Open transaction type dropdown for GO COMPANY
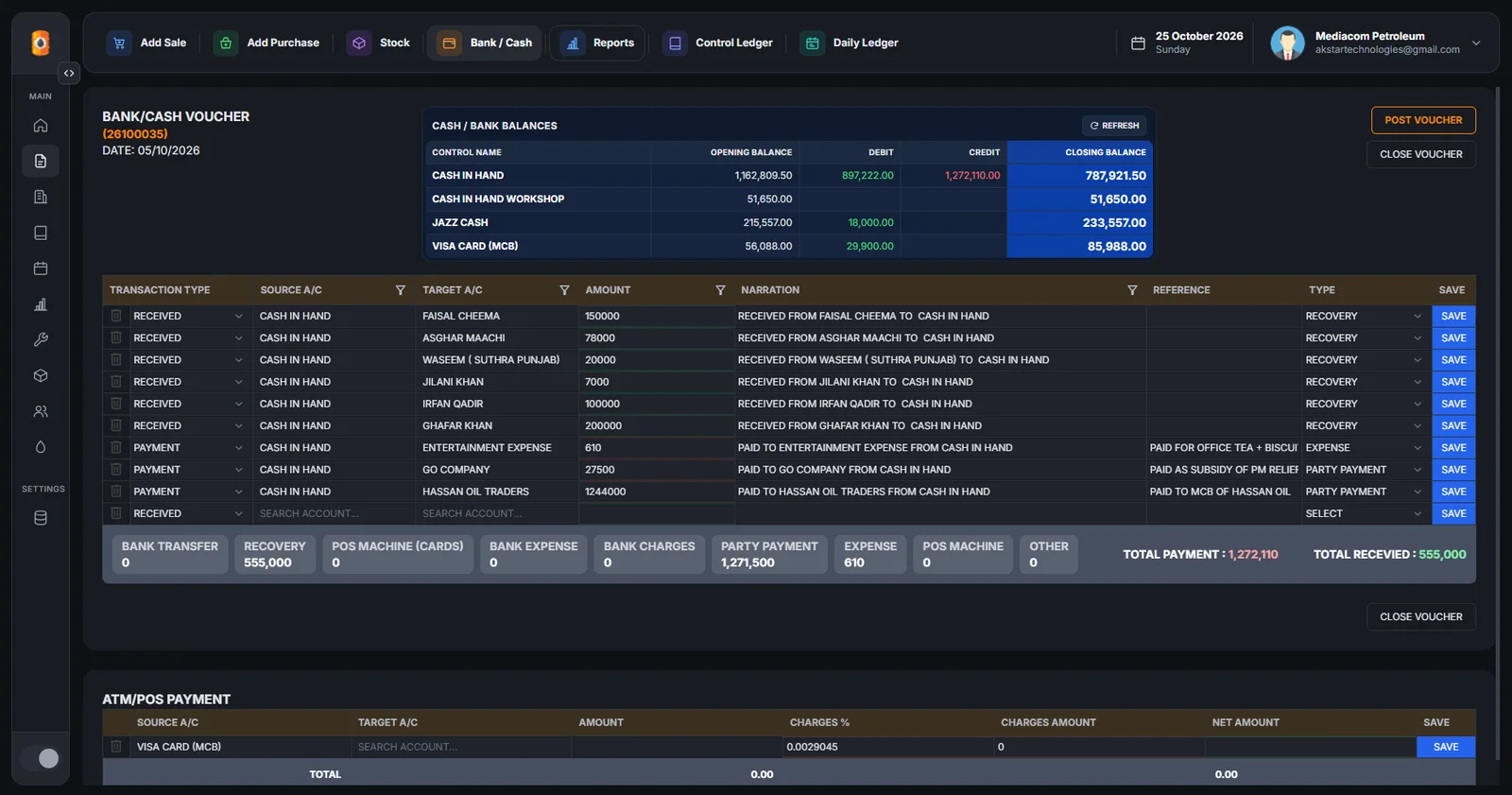This screenshot has height=795, width=1512. 187,470
